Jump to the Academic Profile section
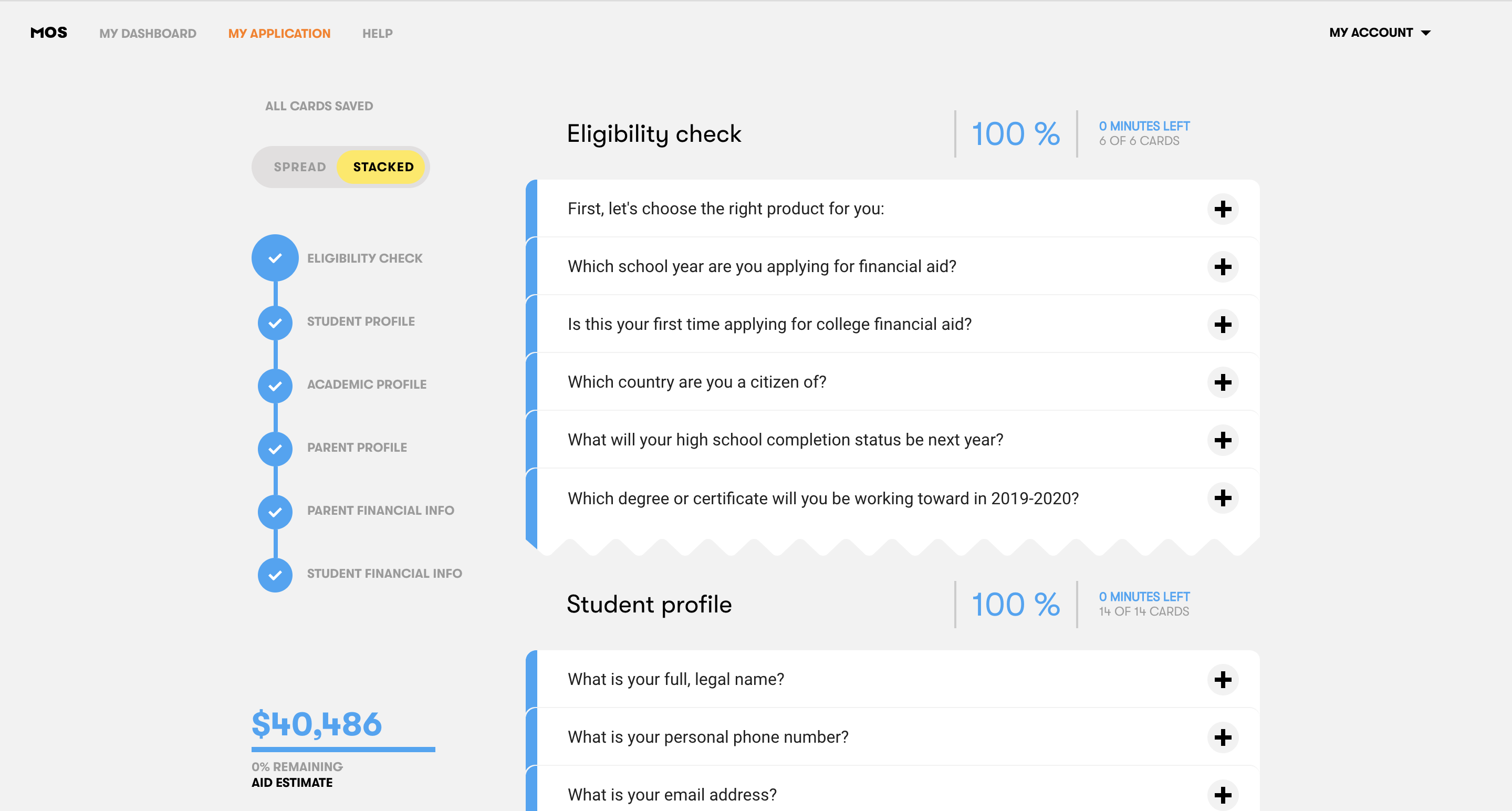 pos(366,384)
